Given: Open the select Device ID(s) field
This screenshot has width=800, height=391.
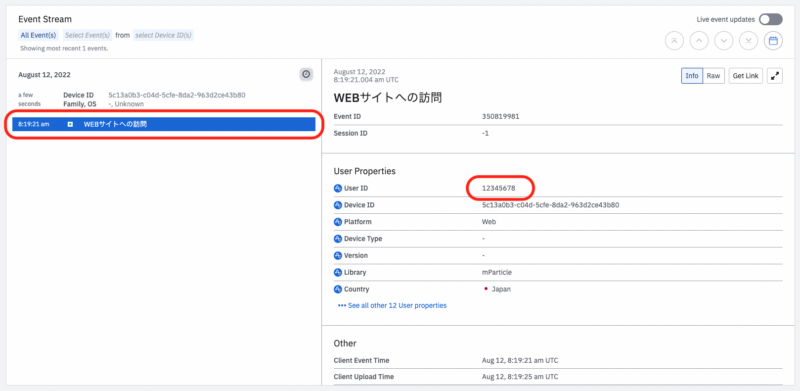Looking at the screenshot, I should [163, 35].
